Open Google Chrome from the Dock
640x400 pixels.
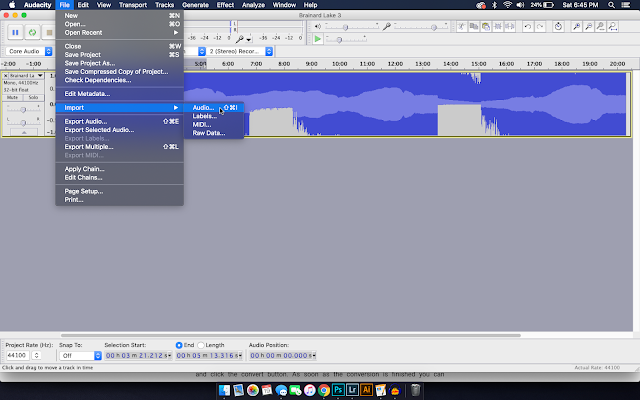coord(324,390)
